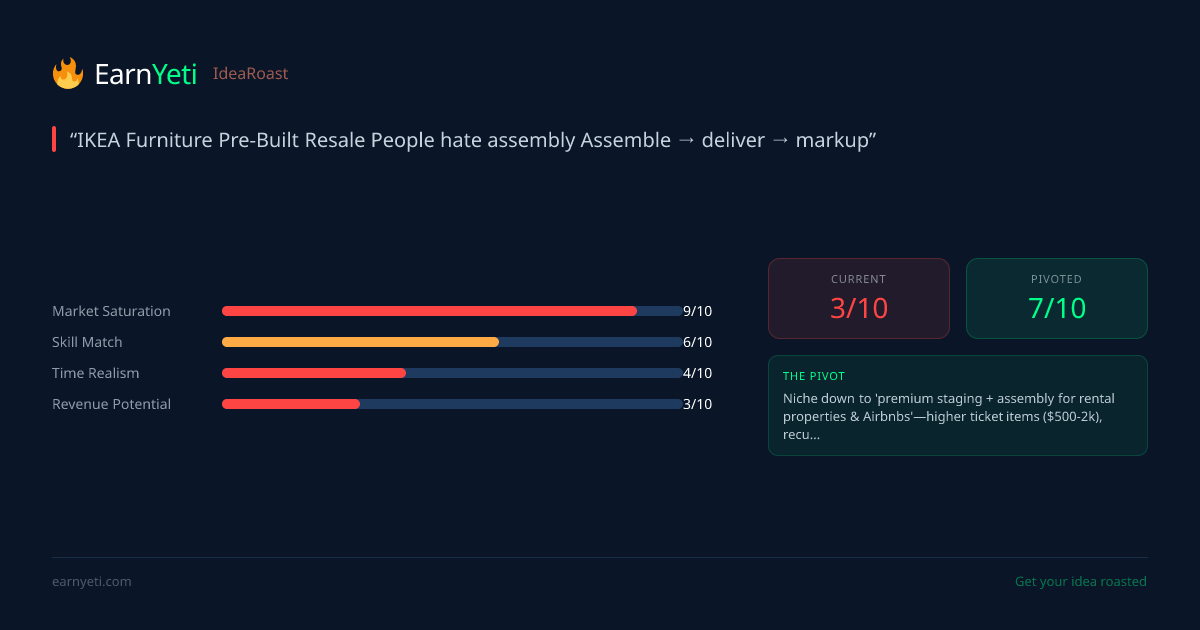The width and height of the screenshot is (1200, 630).
Task: Click Get your idea roasted link
Action: pyautogui.click(x=1080, y=582)
